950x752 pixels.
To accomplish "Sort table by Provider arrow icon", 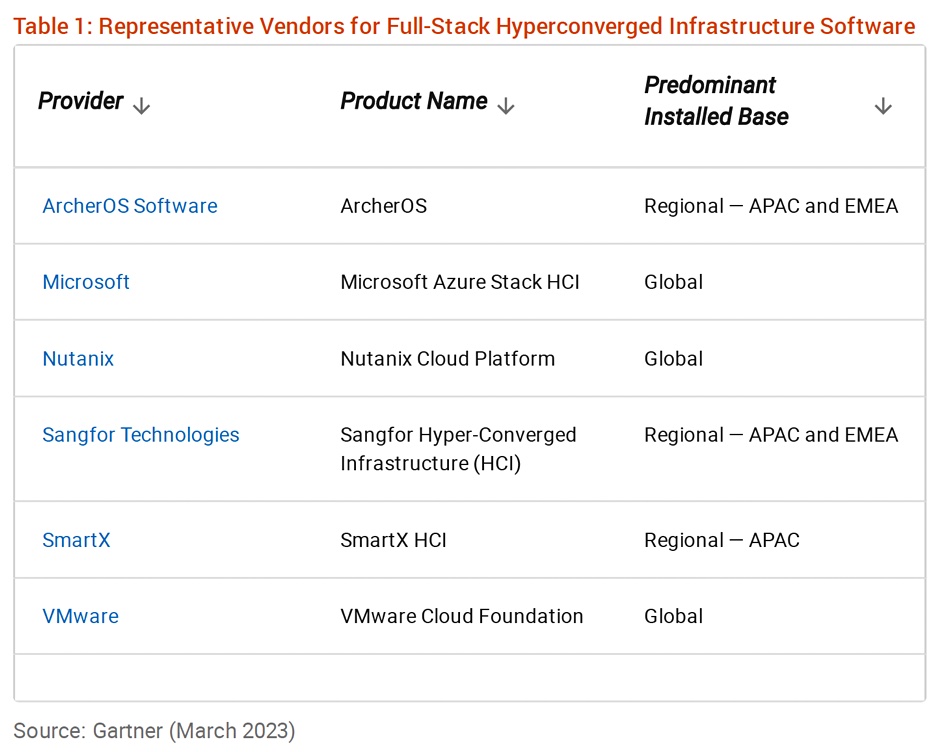I will (x=141, y=106).
